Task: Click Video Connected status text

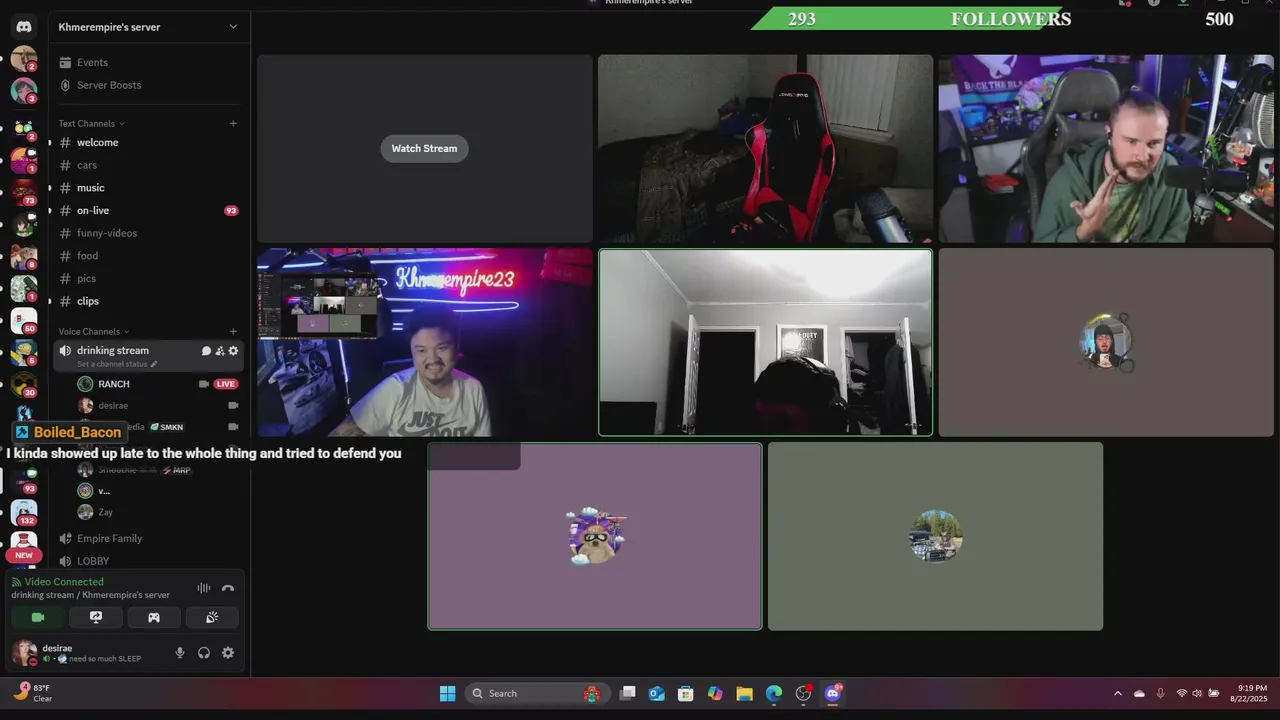Action: [x=64, y=581]
